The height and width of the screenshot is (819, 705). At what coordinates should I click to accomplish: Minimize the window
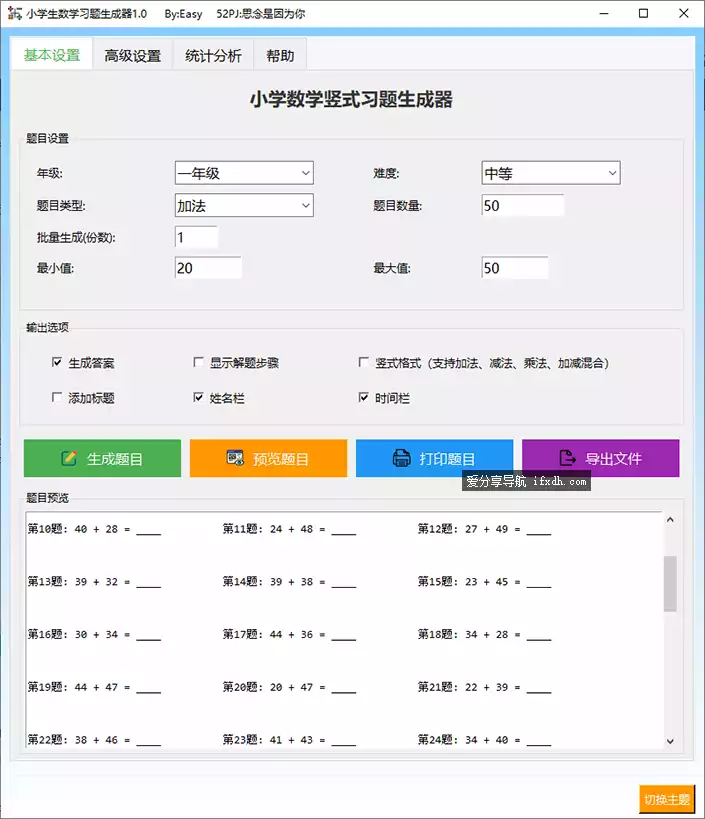[x=604, y=13]
